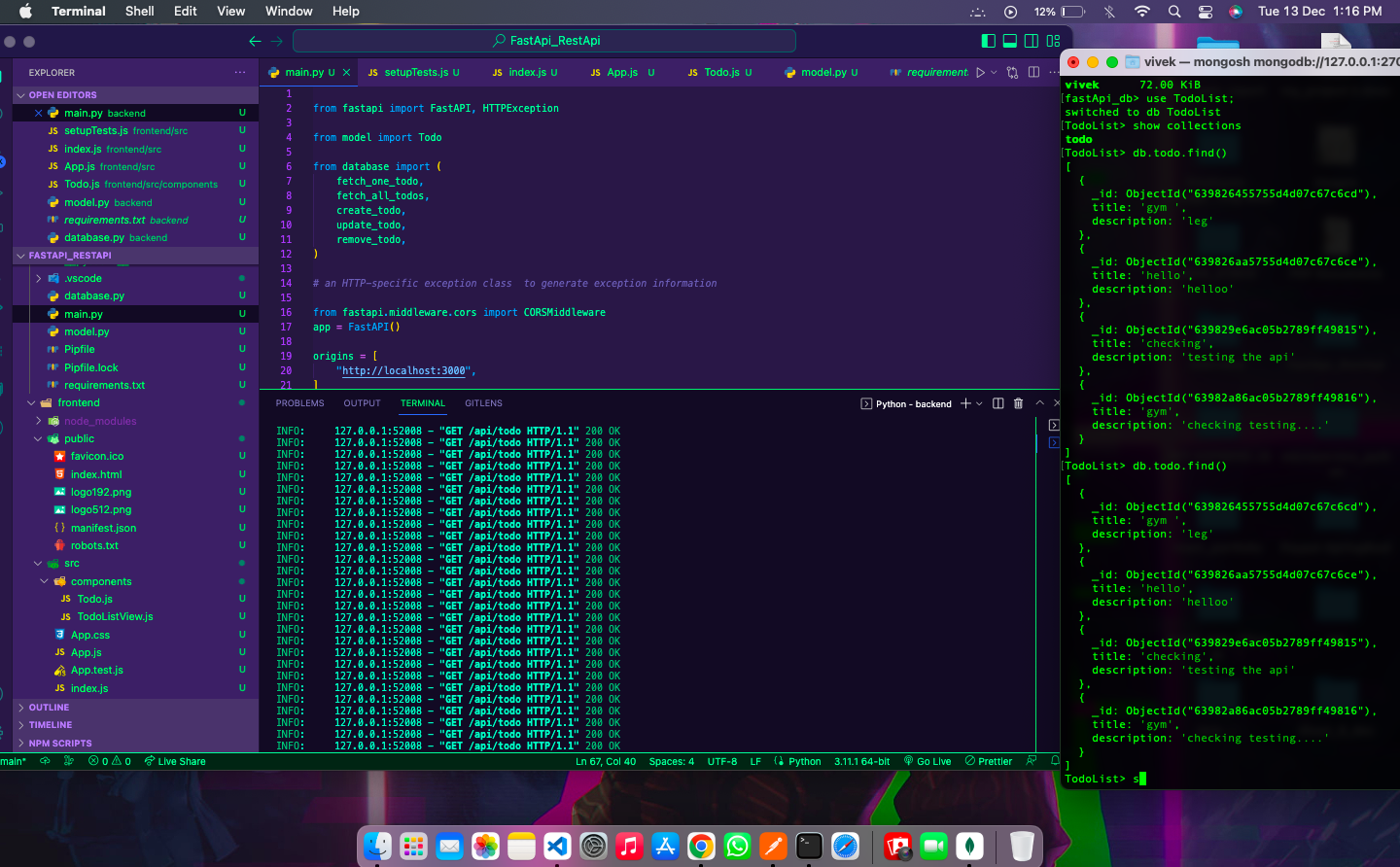Switch to the OUTPUT tab

click(x=362, y=403)
